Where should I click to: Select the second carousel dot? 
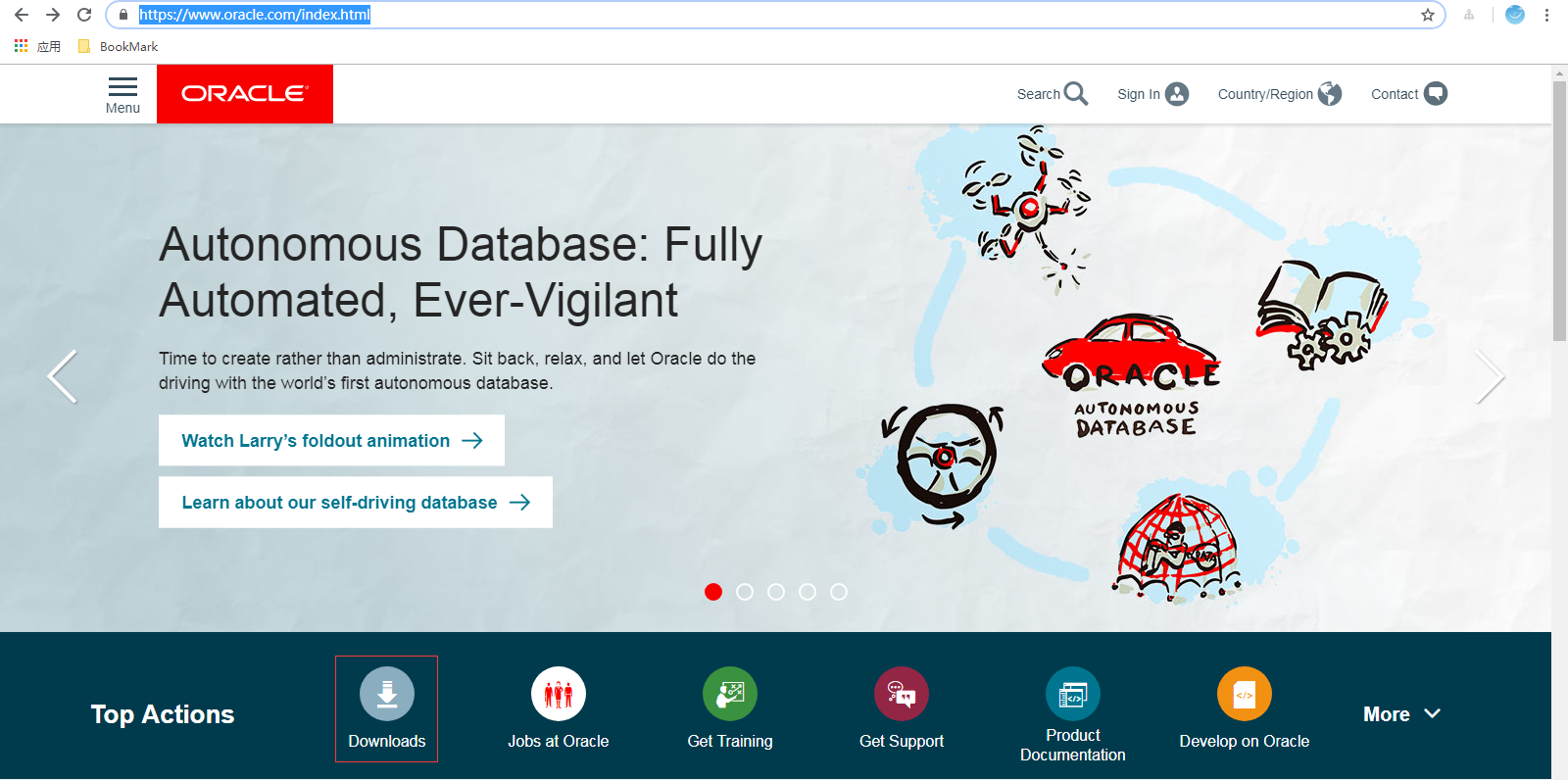(745, 592)
